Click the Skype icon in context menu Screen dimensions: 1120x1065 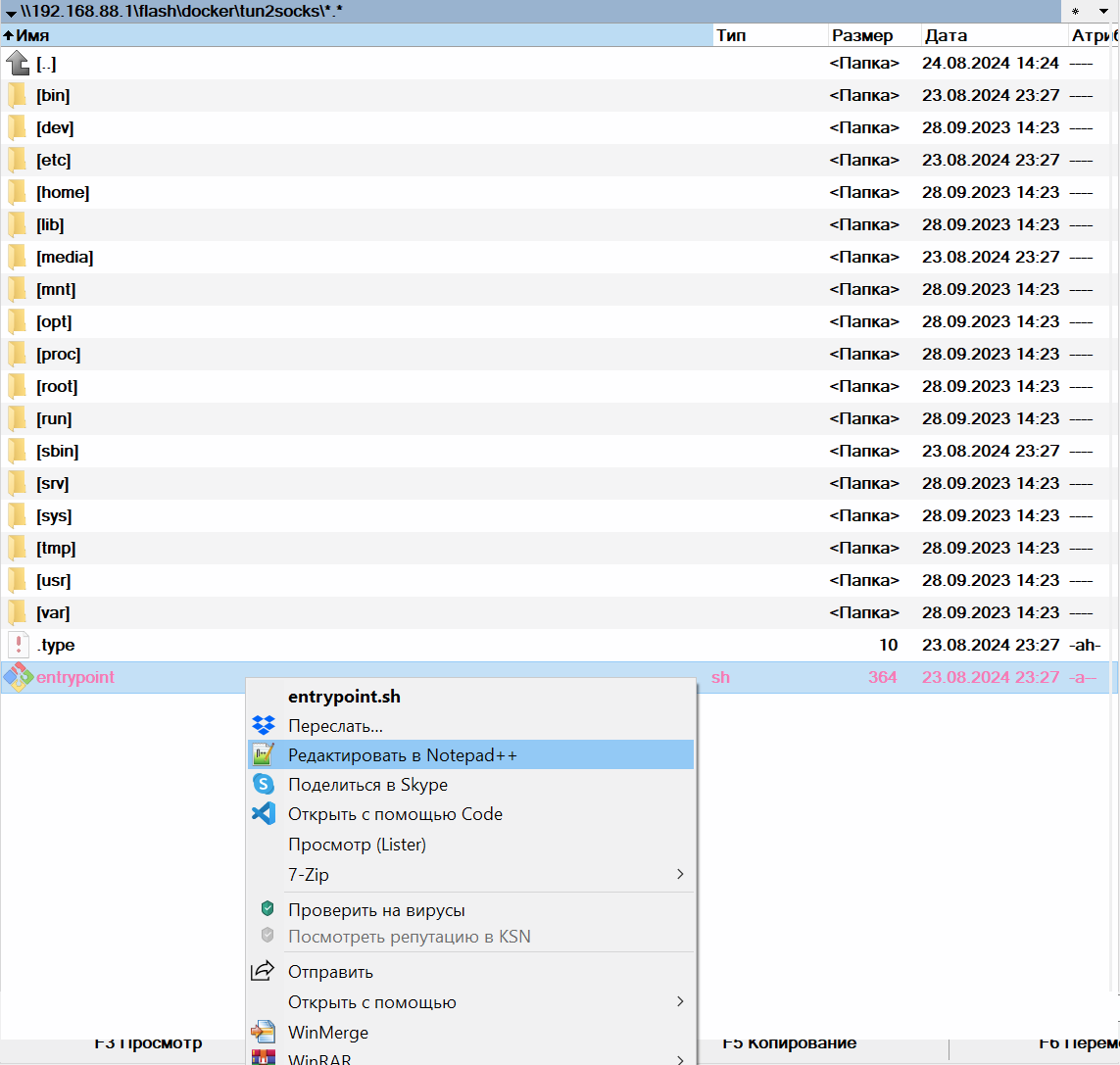264,784
